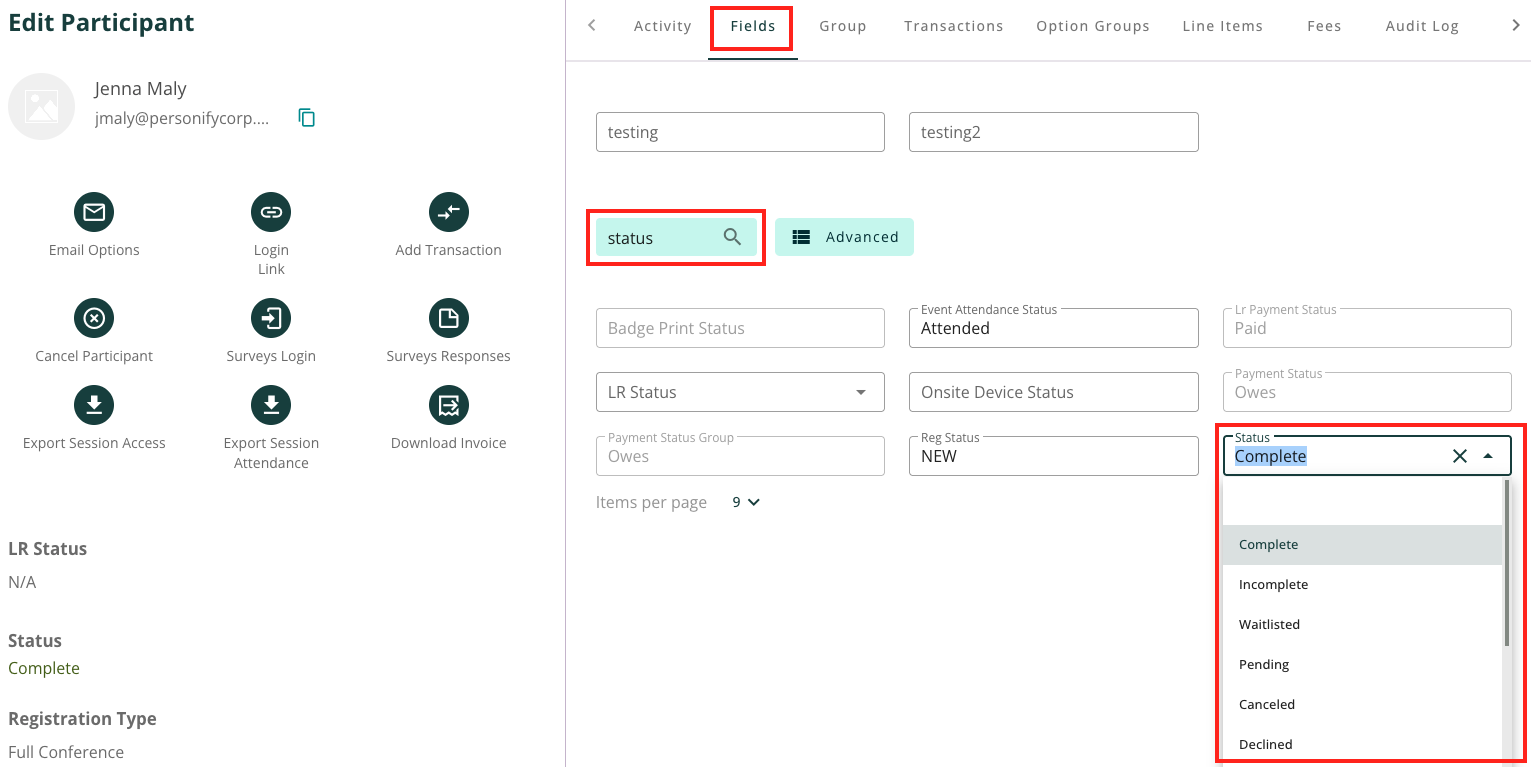1531x767 pixels.
Task: Click the testing input field
Action: [740, 132]
